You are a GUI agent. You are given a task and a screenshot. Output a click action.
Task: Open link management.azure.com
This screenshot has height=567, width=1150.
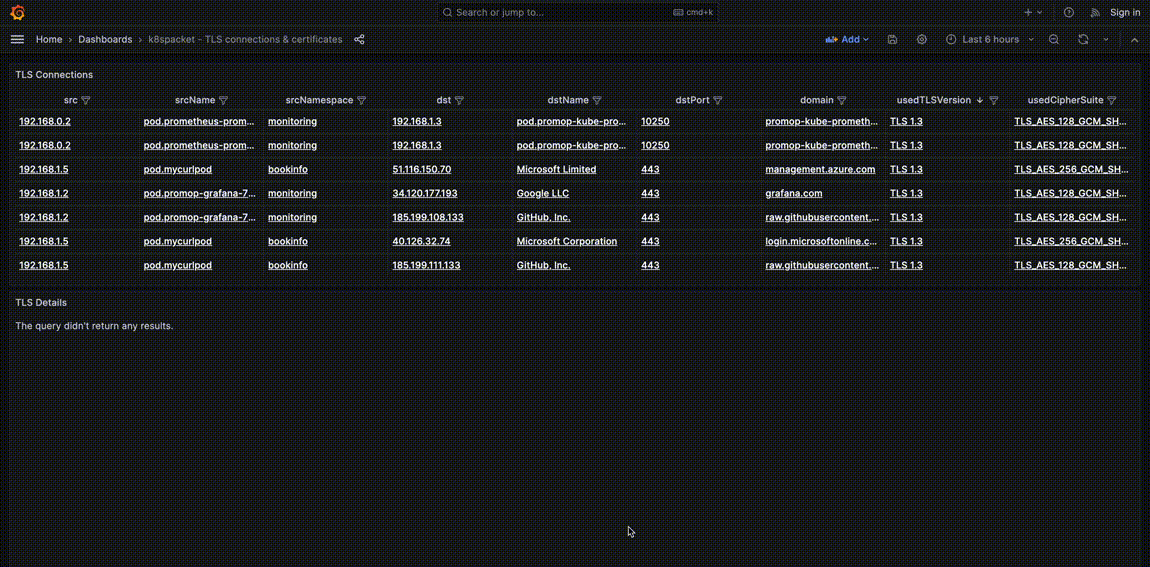pos(820,169)
